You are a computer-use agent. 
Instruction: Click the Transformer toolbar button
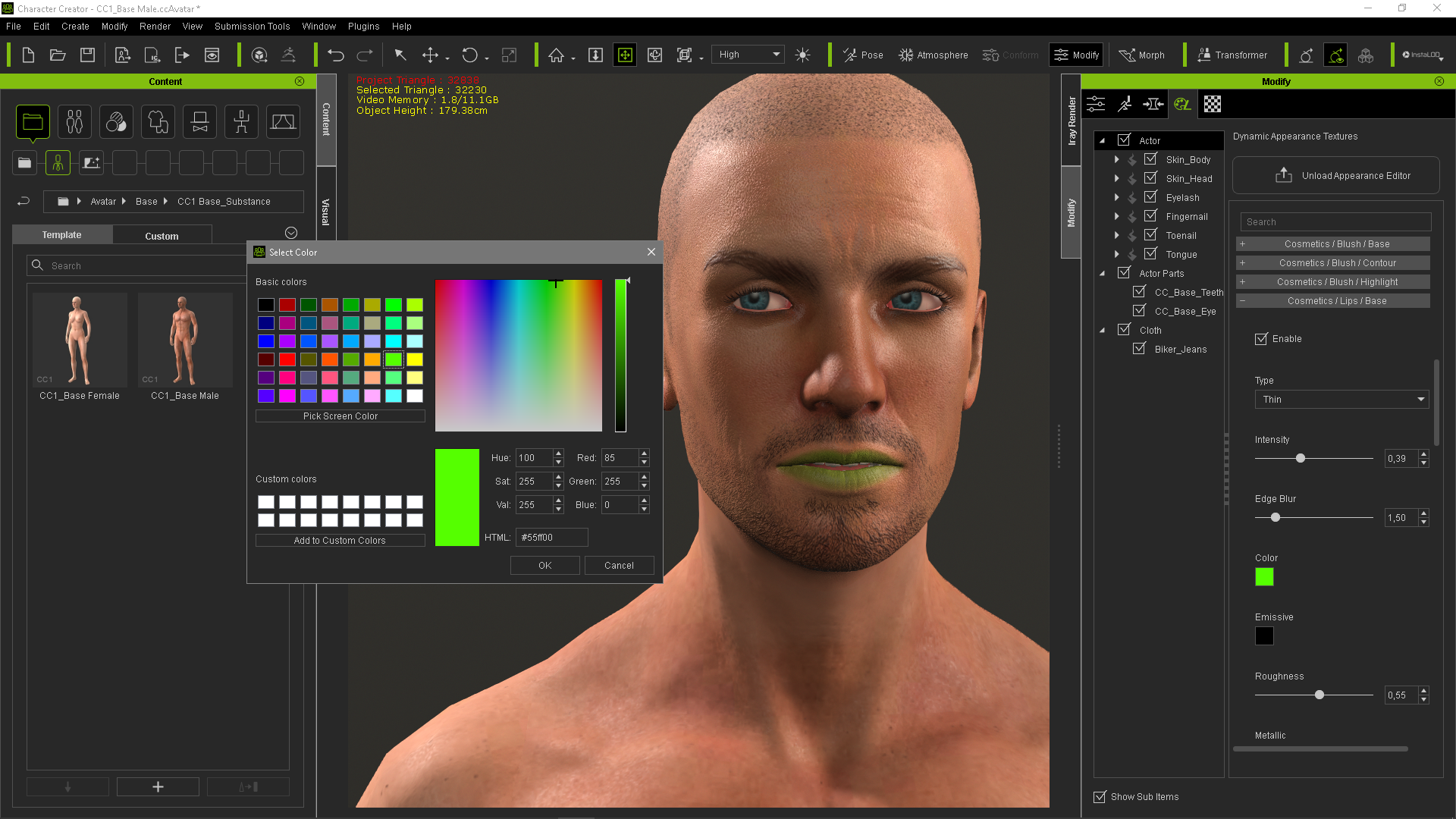1232,55
